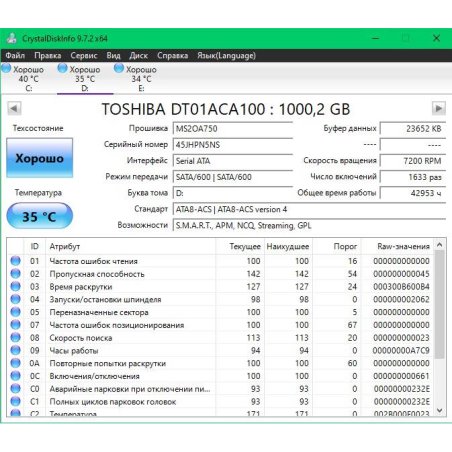452x452 pixels.
Task: Go to next disk with right arrow
Action: pyautogui.click(x=439, y=108)
